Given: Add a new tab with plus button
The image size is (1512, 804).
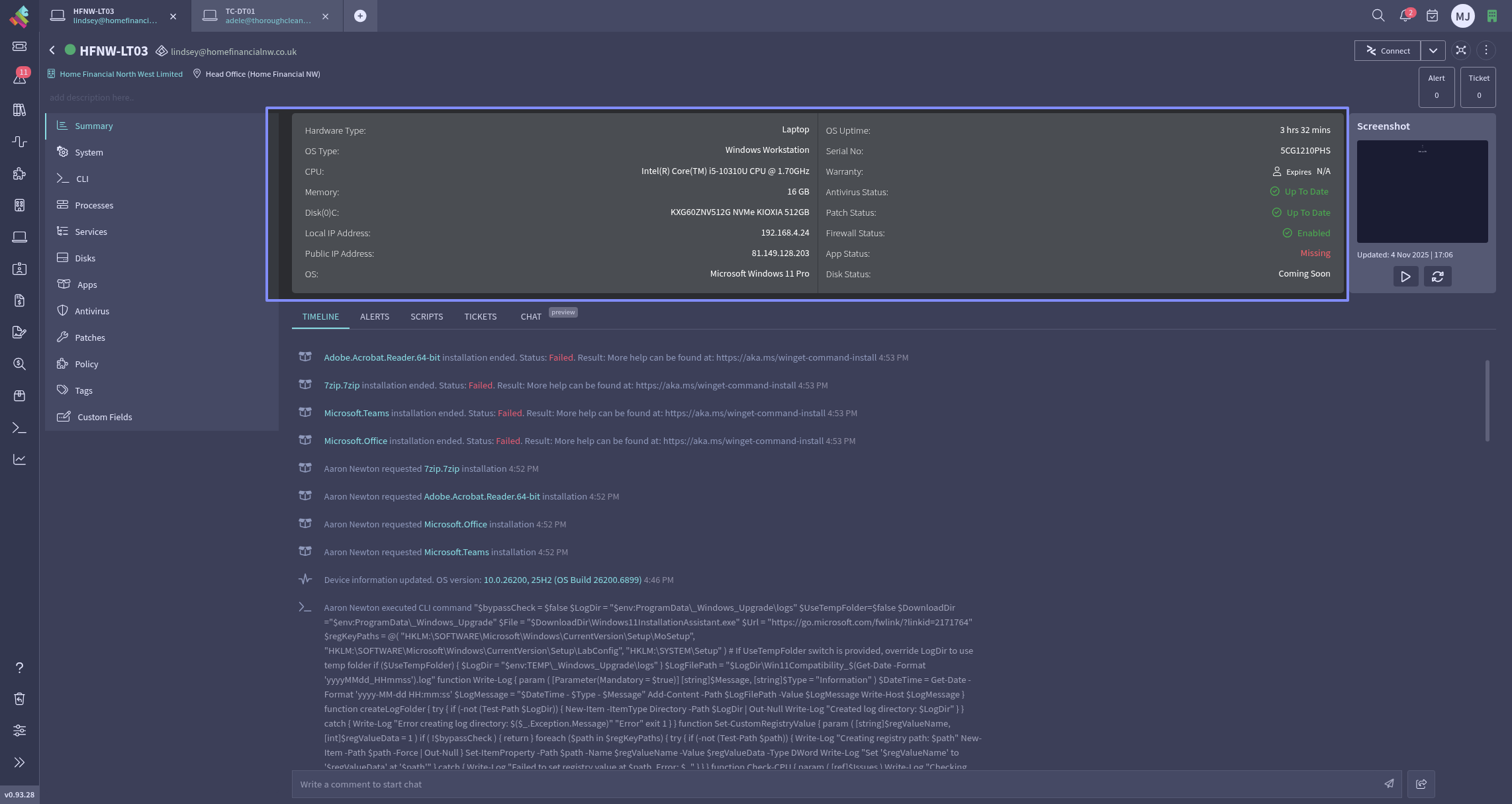Looking at the screenshot, I should coord(360,16).
